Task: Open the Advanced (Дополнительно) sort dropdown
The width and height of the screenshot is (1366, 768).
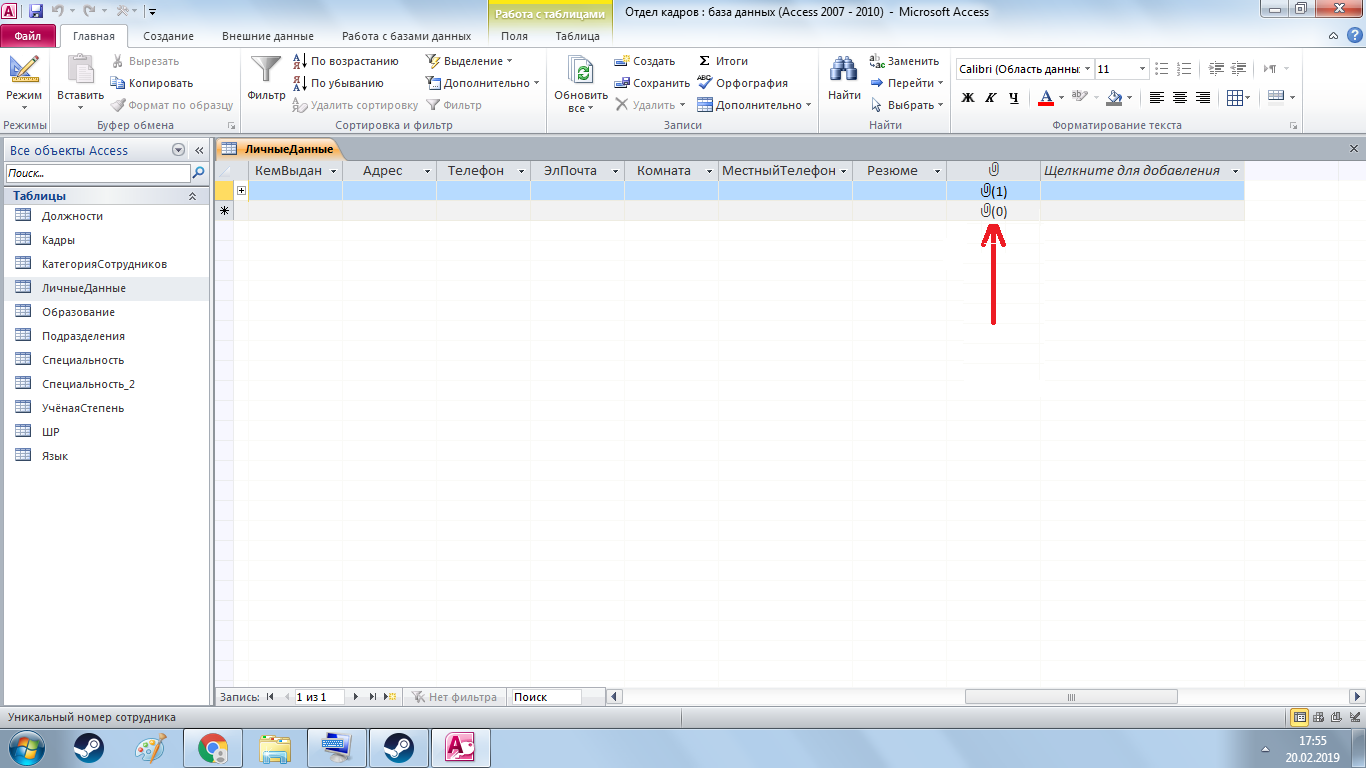Action: [x=482, y=83]
